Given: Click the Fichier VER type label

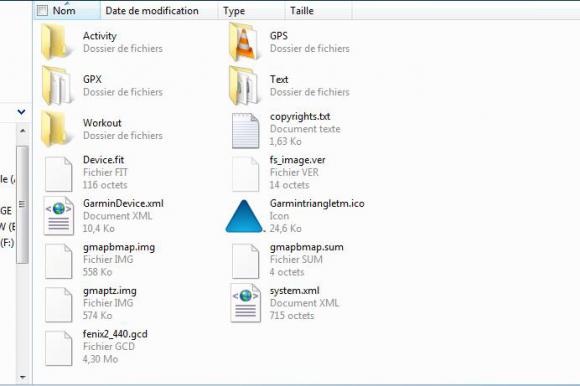Looking at the screenshot, I should [x=294, y=172].
